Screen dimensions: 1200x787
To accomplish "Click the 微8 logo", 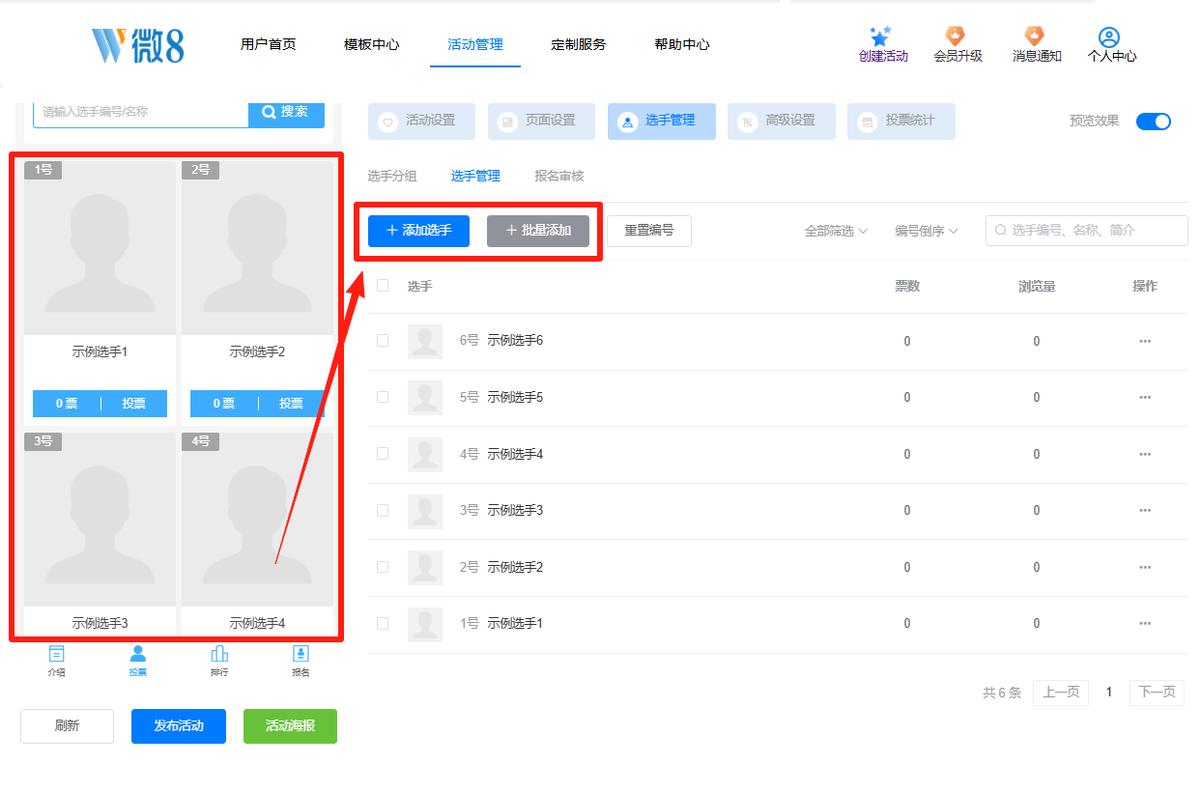I will tap(138, 44).
